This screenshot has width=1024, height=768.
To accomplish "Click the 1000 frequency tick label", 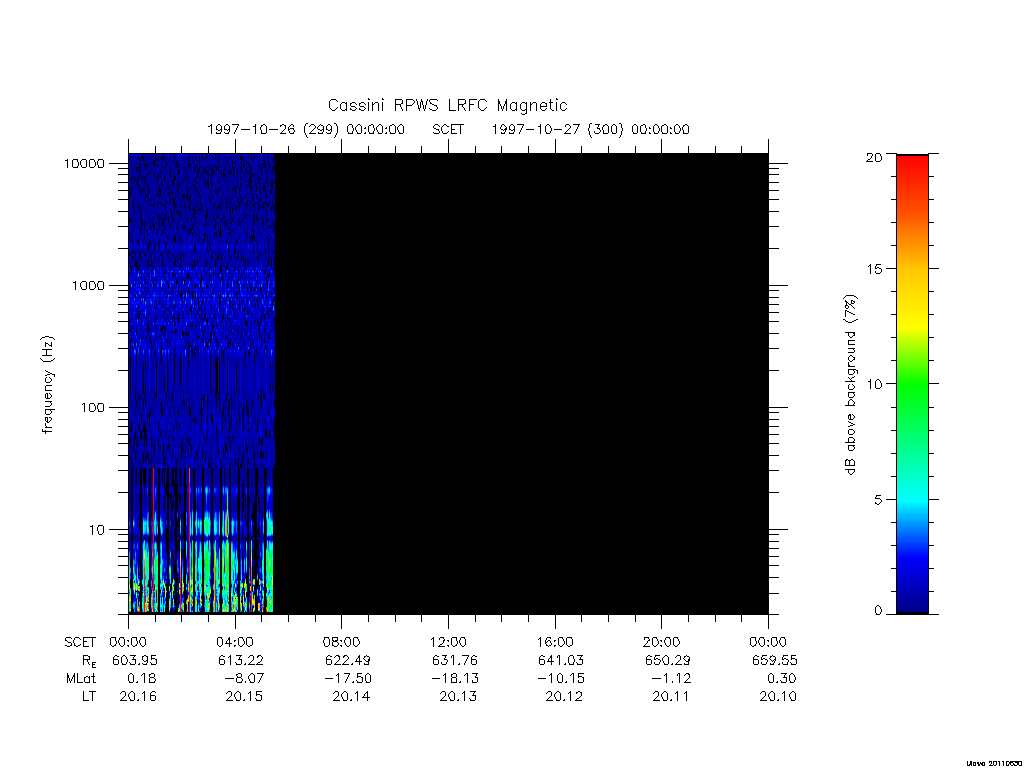I will pyautogui.click(x=88, y=285).
